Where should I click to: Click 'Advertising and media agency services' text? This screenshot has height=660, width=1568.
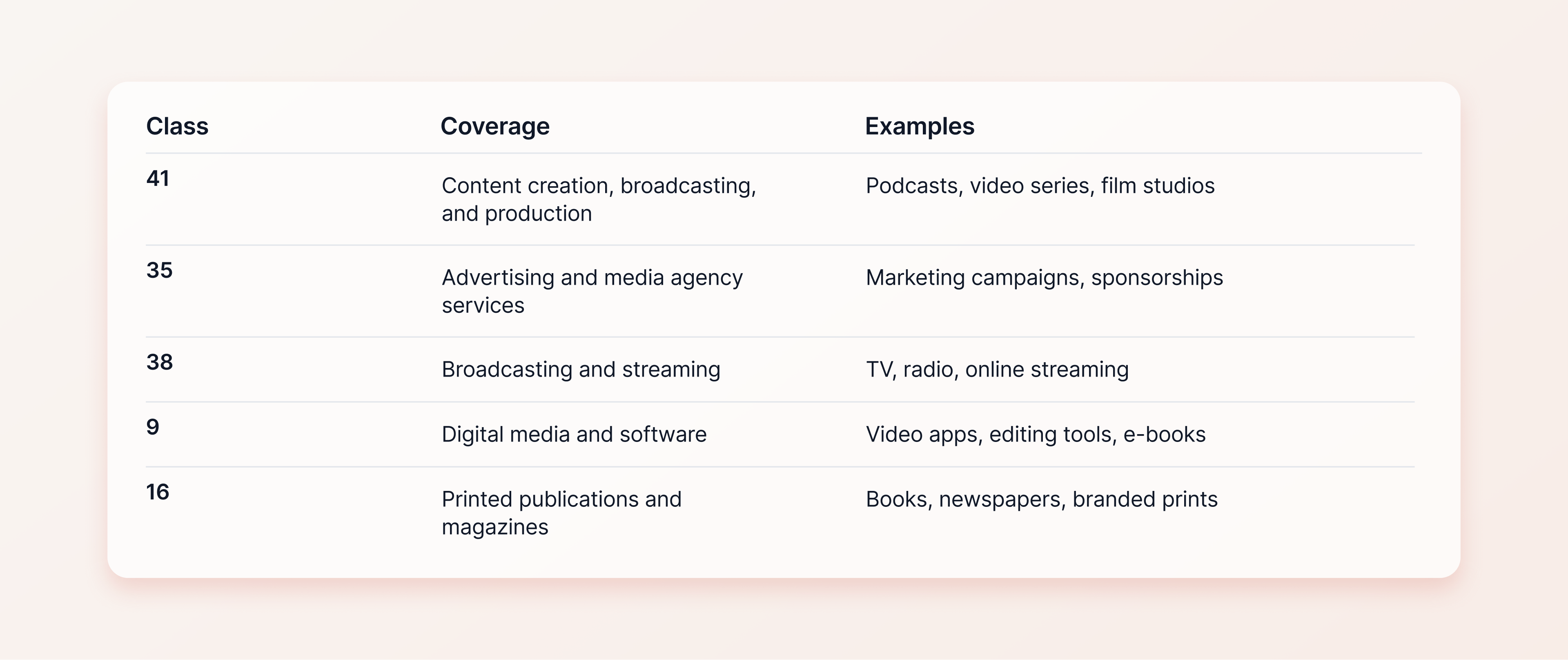[592, 291]
